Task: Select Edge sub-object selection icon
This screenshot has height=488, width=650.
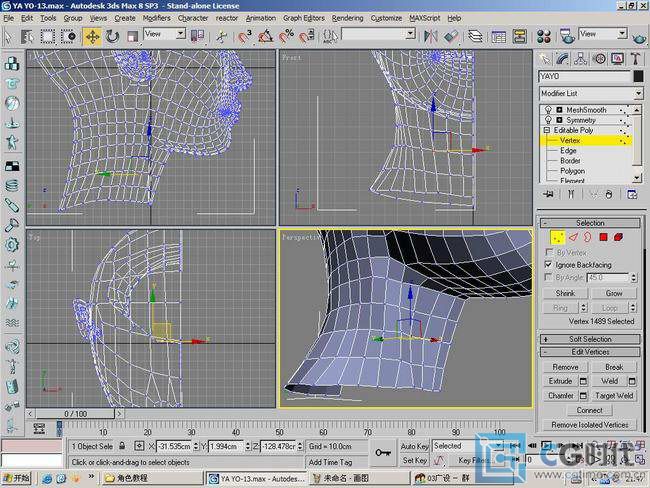Action: pyautogui.click(x=573, y=237)
